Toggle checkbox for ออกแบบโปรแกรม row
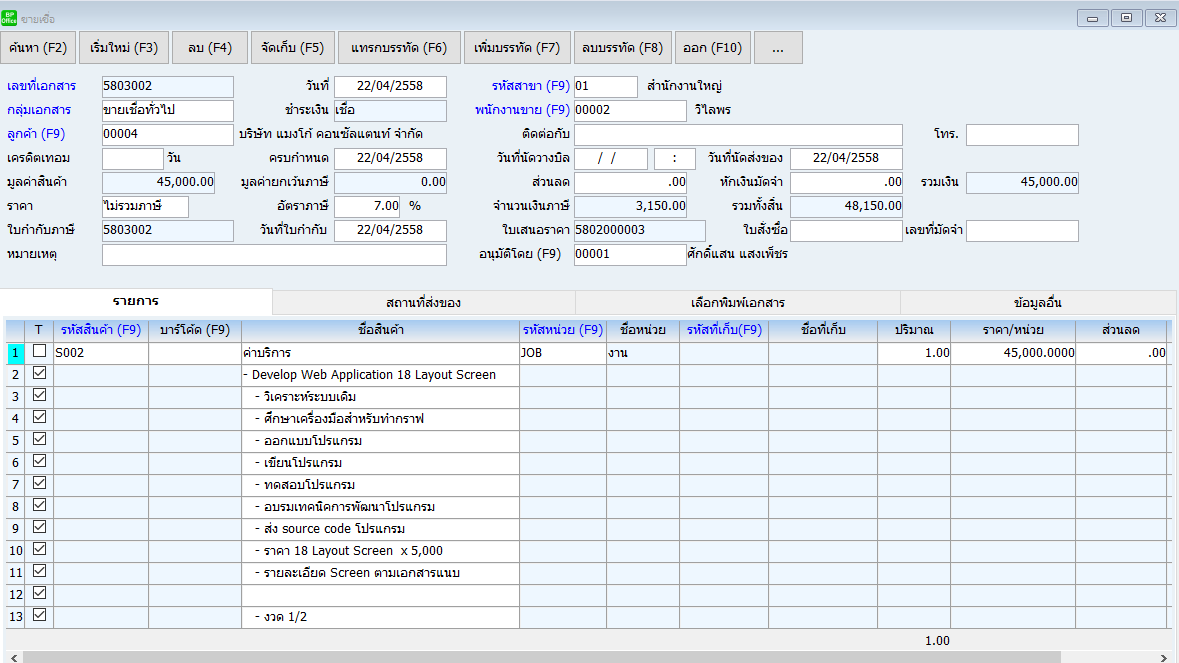 pos(39,439)
